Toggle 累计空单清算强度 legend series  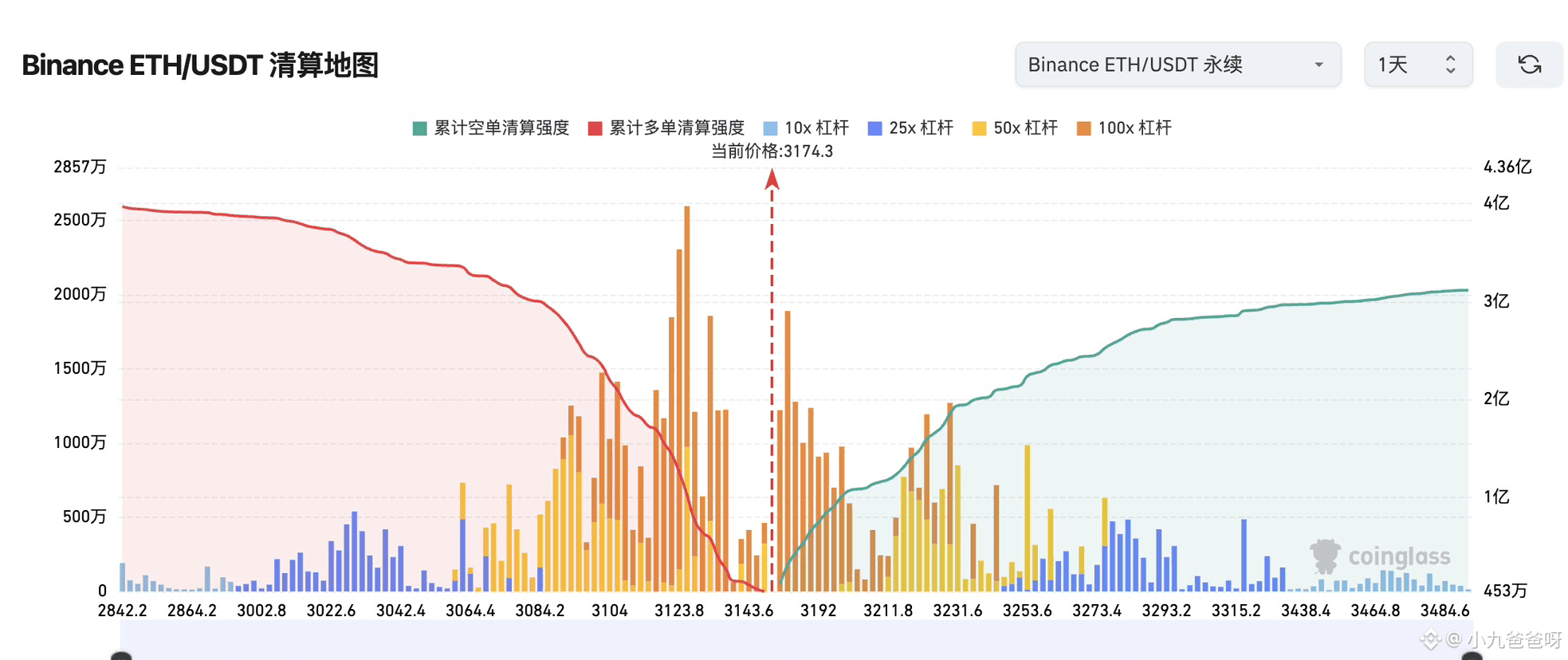(491, 128)
